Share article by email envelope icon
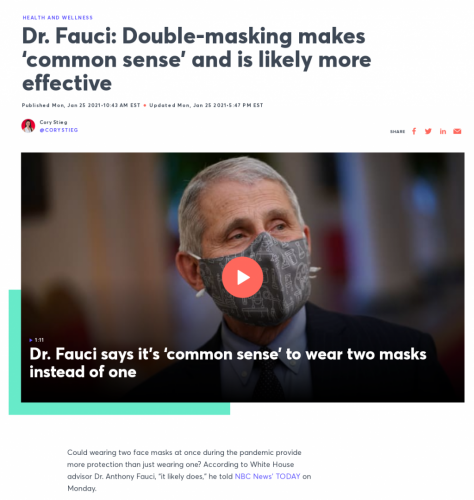Screen dimensions: 474x500 click(x=457, y=131)
